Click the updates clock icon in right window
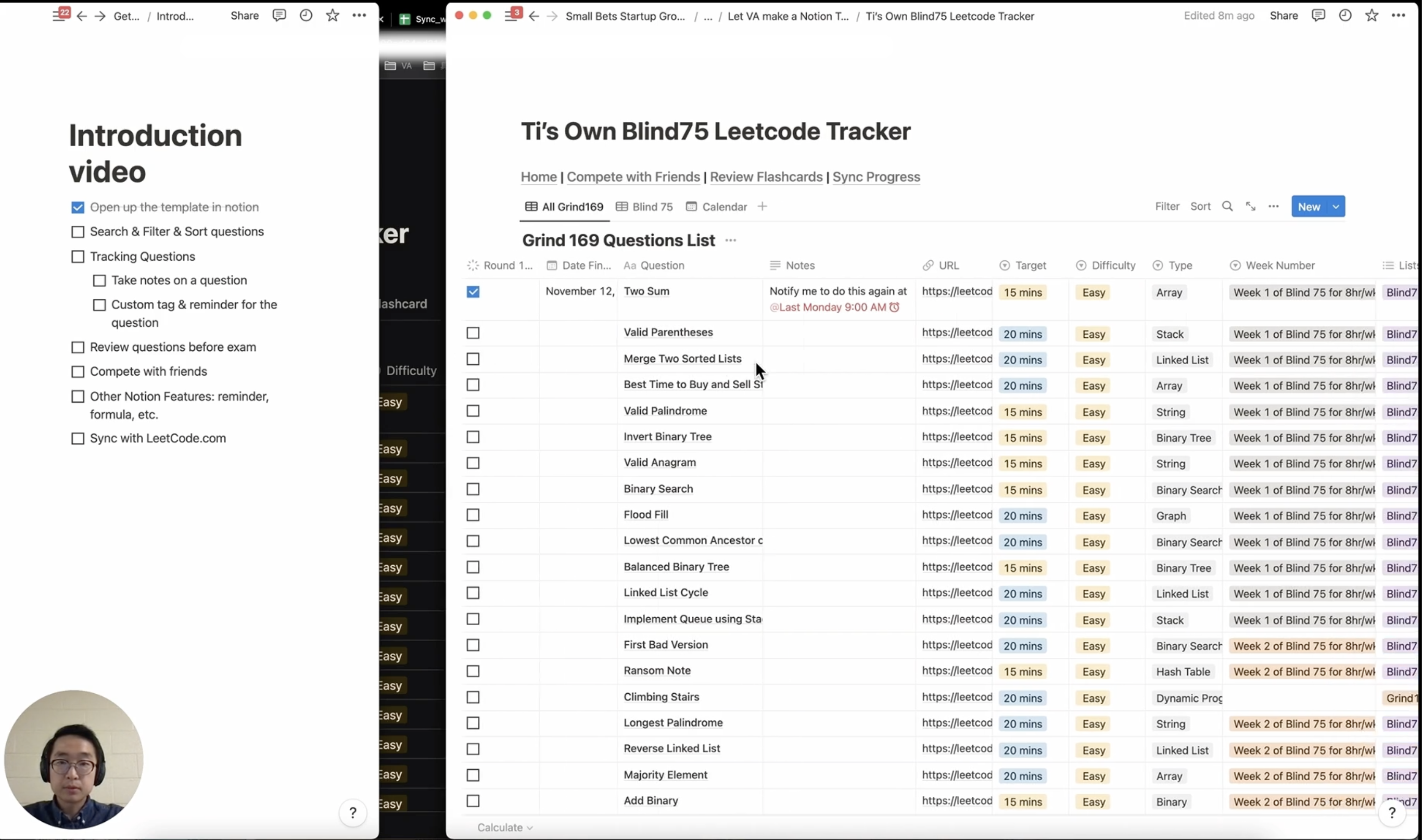The image size is (1422, 840). coord(1345,16)
